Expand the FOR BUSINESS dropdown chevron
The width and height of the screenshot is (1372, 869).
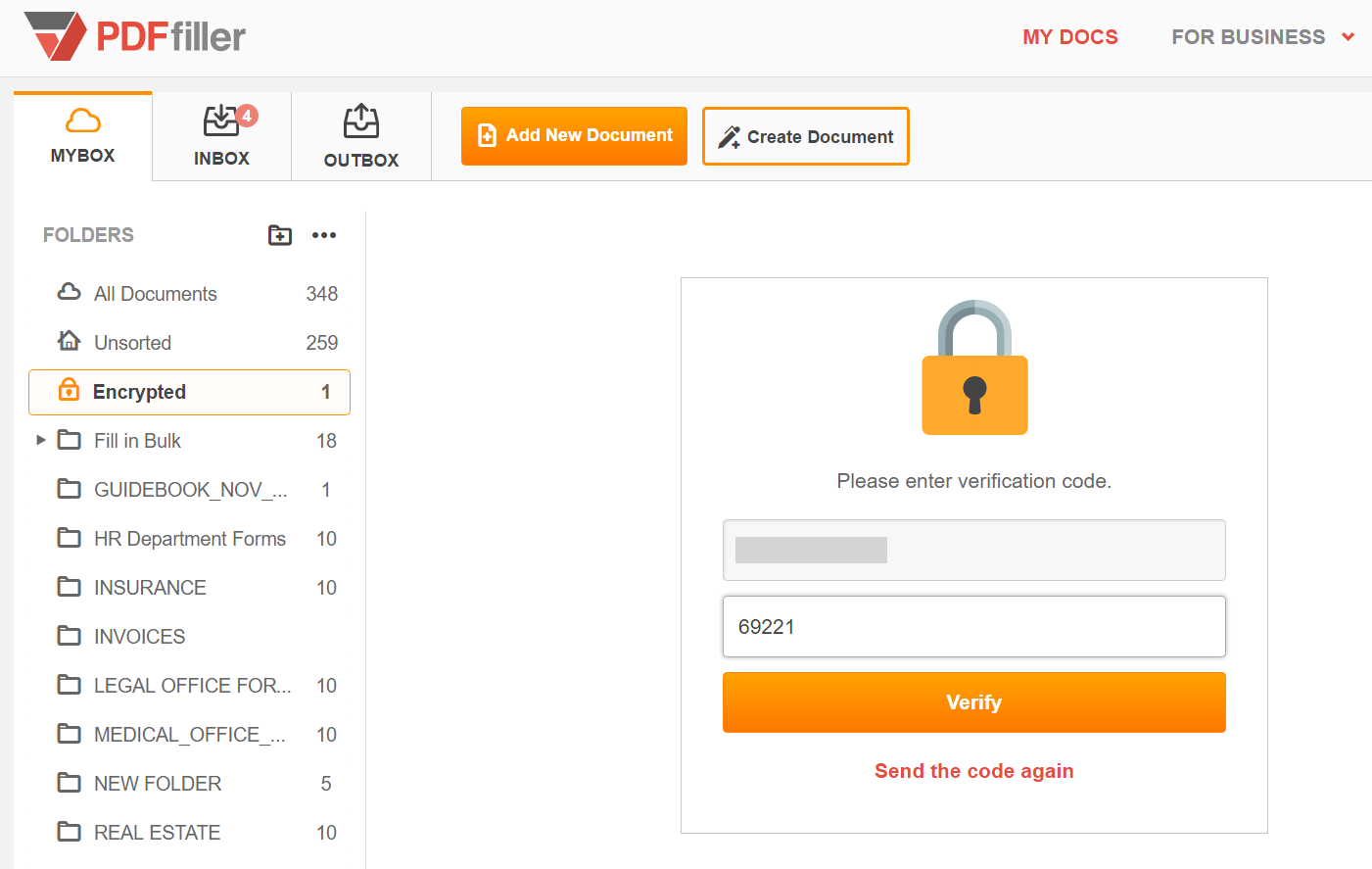[x=1348, y=37]
